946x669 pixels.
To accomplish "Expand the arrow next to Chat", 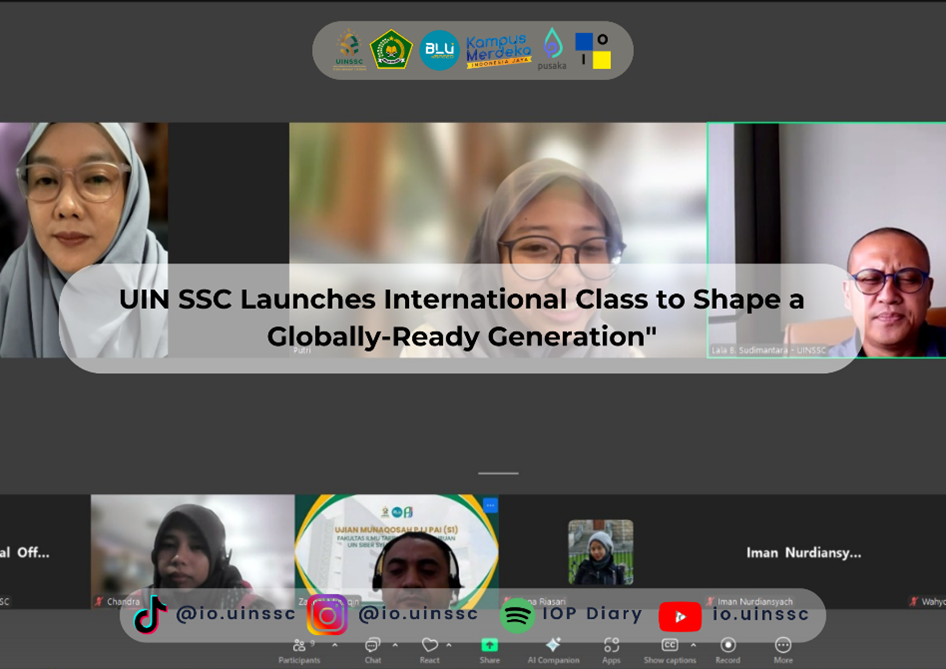I will tap(395, 645).
